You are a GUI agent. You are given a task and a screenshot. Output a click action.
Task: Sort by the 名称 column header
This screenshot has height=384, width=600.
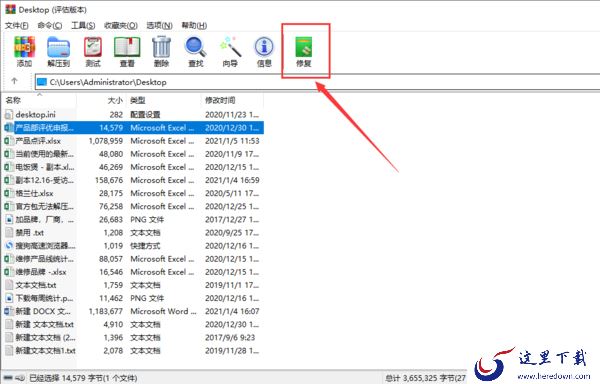tap(38, 100)
